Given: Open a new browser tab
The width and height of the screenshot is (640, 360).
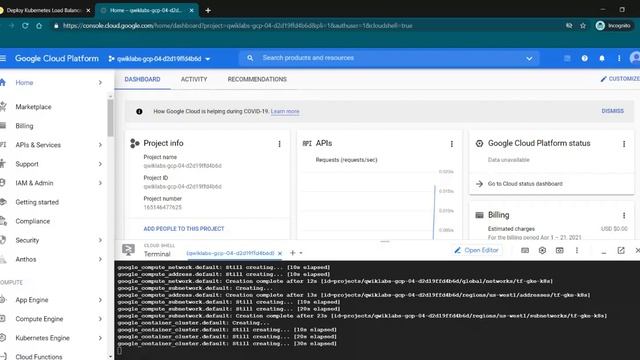Looking at the screenshot, I should pos(208,10).
